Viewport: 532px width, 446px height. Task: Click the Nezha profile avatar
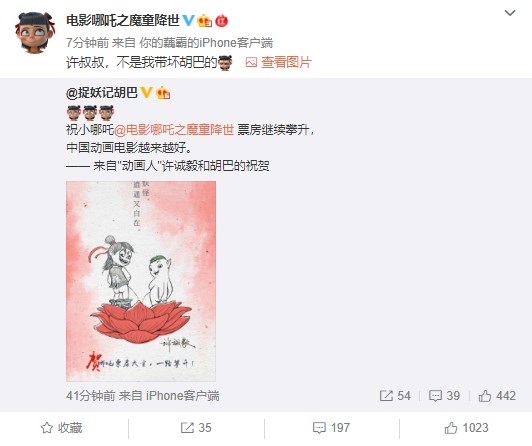click(34, 33)
